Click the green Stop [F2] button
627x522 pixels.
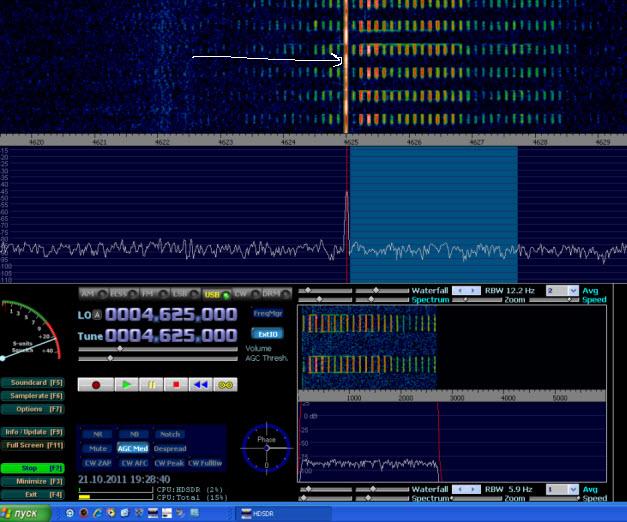pos(32,468)
